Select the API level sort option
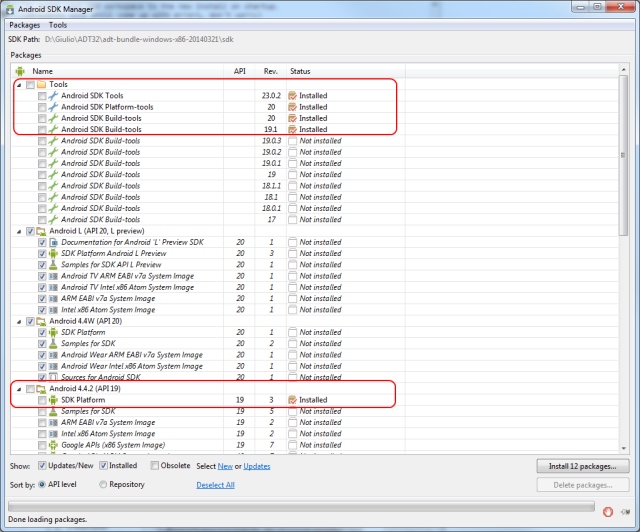The image size is (640, 532). click(42, 484)
